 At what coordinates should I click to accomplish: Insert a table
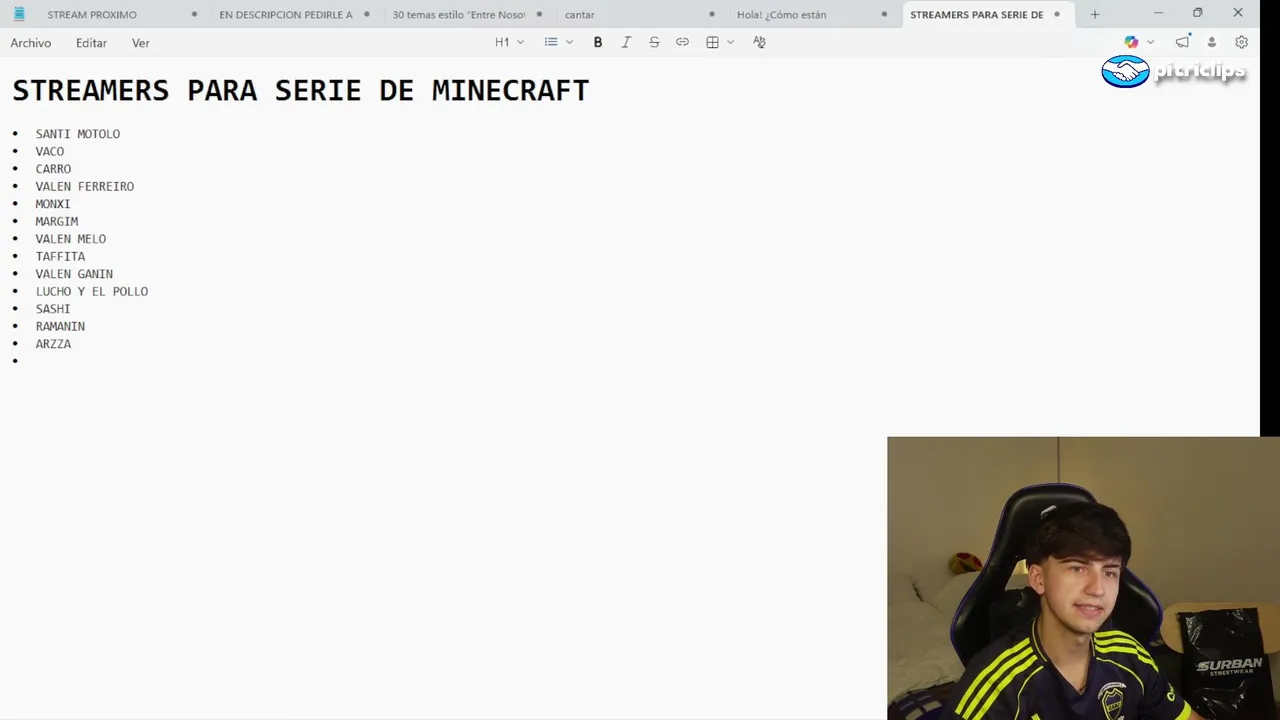pos(712,42)
